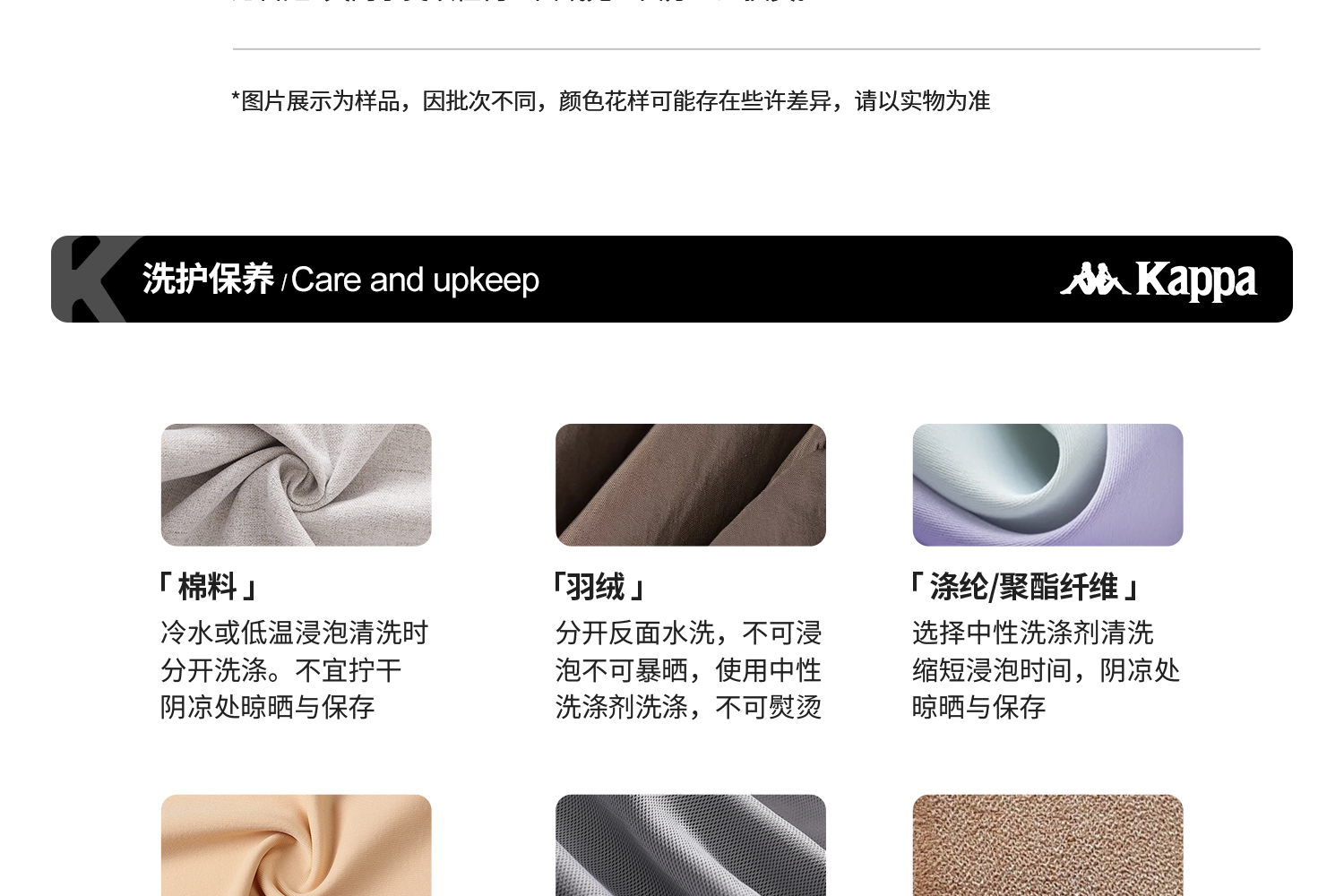Click the sample image disclaimer note
Image resolution: width=1344 pixels, height=896 pixels.
coord(610,100)
